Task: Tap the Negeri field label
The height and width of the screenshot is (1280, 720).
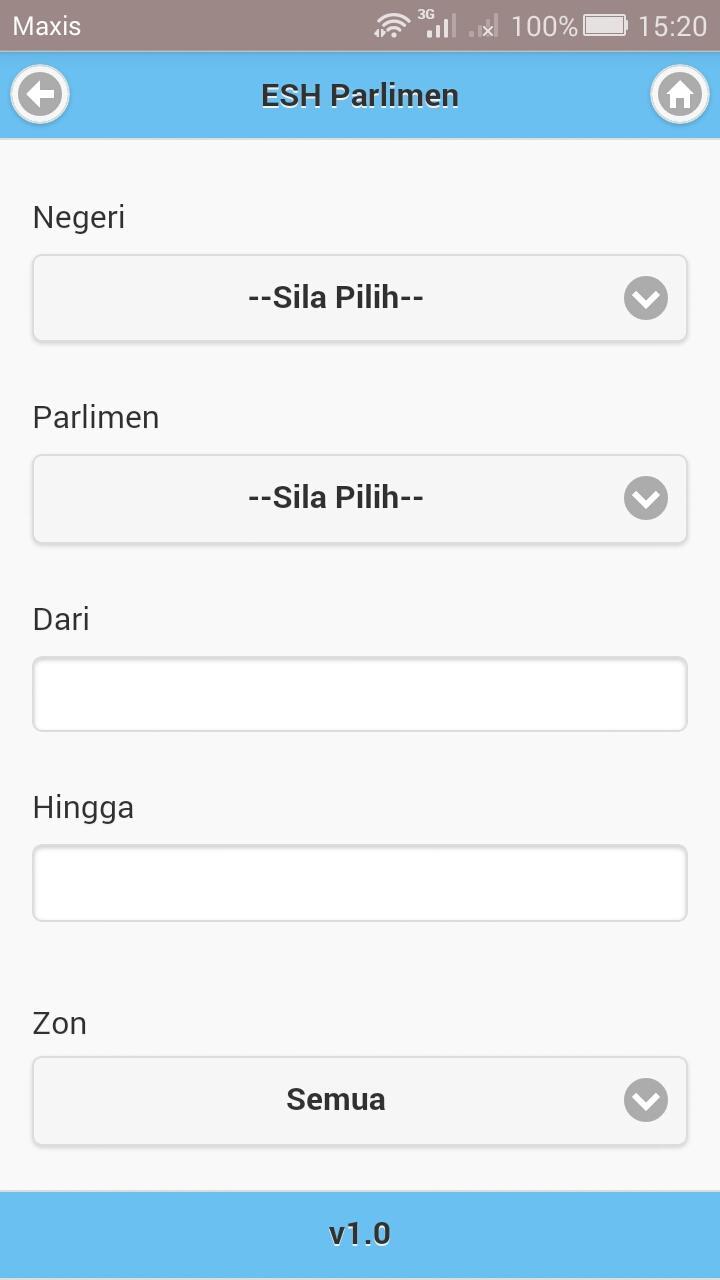Action: click(x=79, y=217)
